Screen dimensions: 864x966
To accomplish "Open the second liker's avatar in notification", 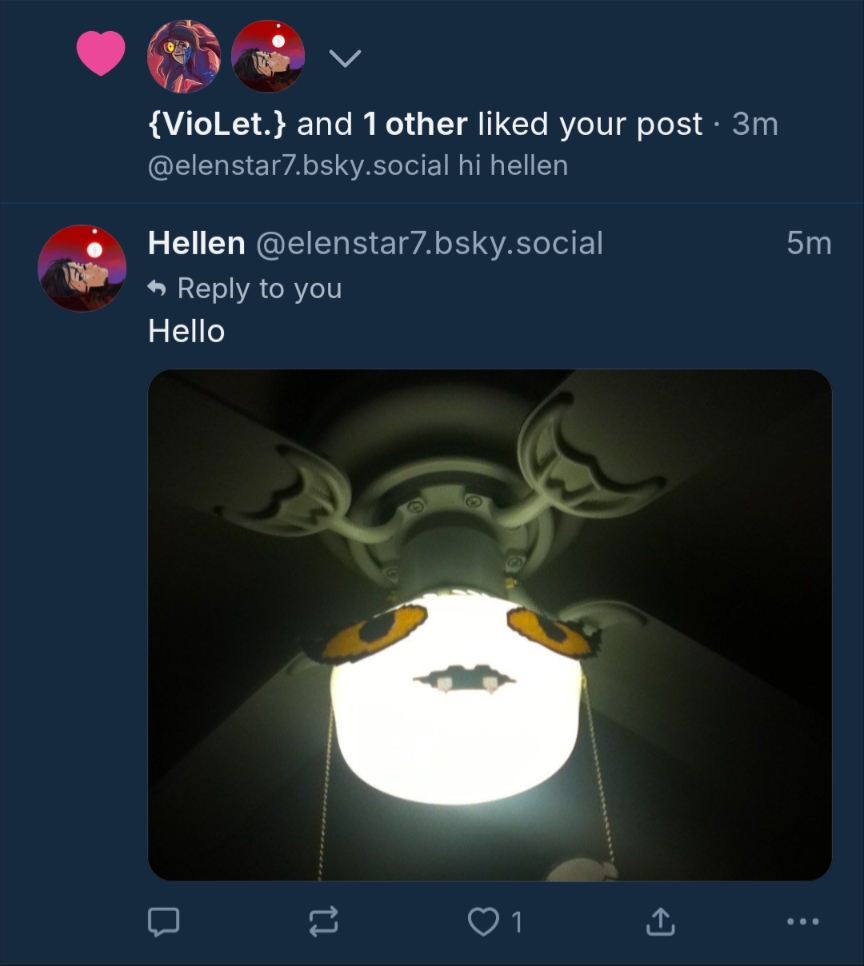I will coord(268,56).
